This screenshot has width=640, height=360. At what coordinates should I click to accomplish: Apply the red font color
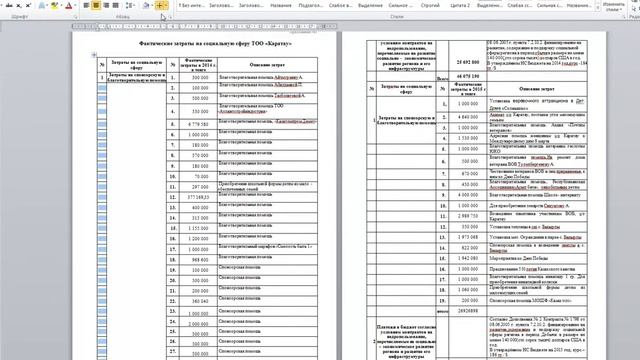[x=68, y=5]
